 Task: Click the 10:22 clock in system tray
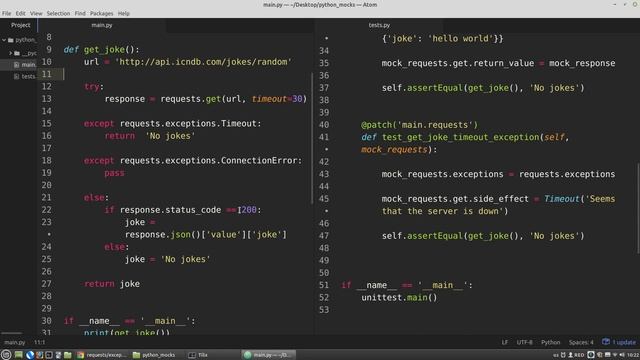point(633,355)
